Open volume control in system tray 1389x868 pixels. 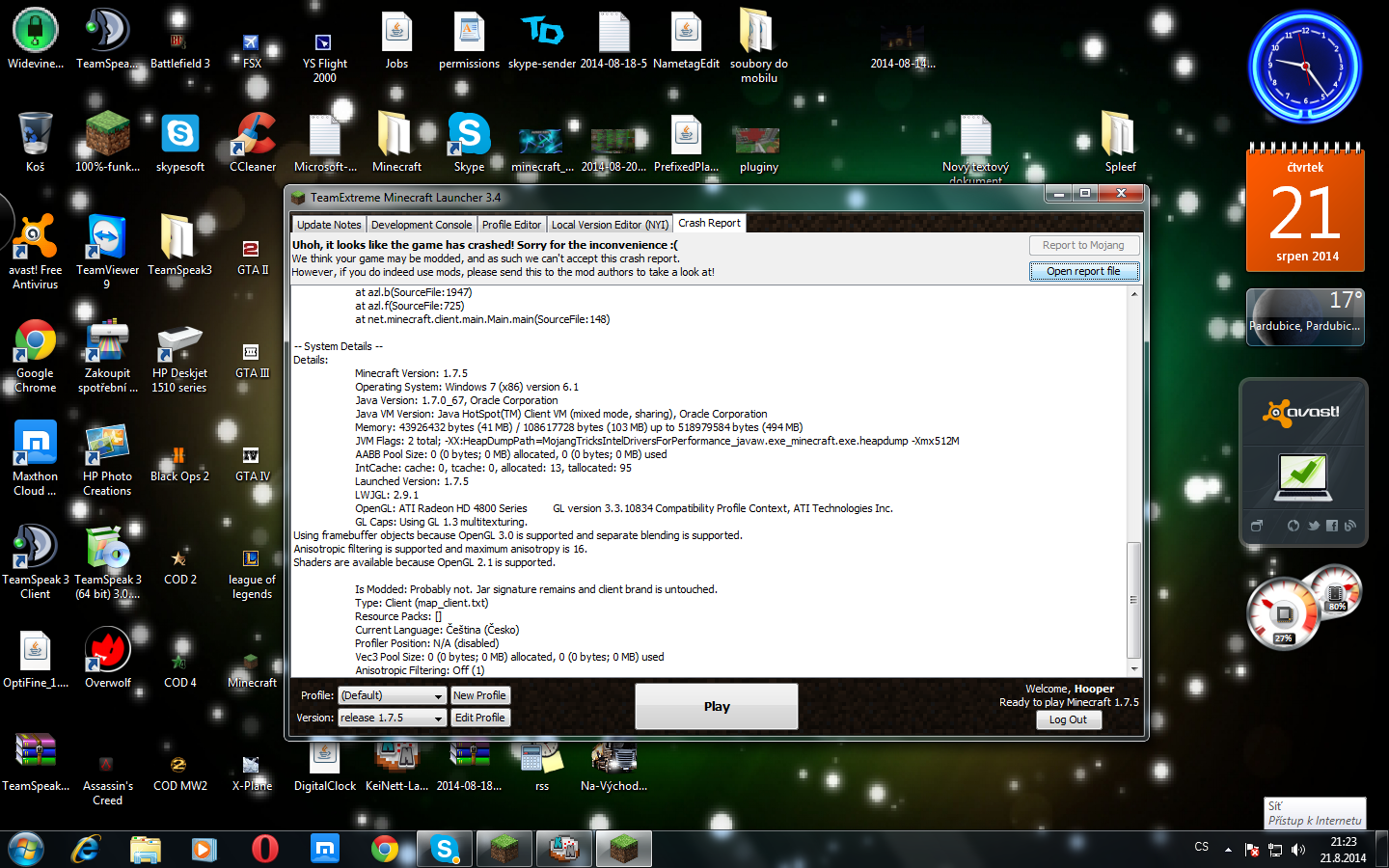click(1298, 850)
